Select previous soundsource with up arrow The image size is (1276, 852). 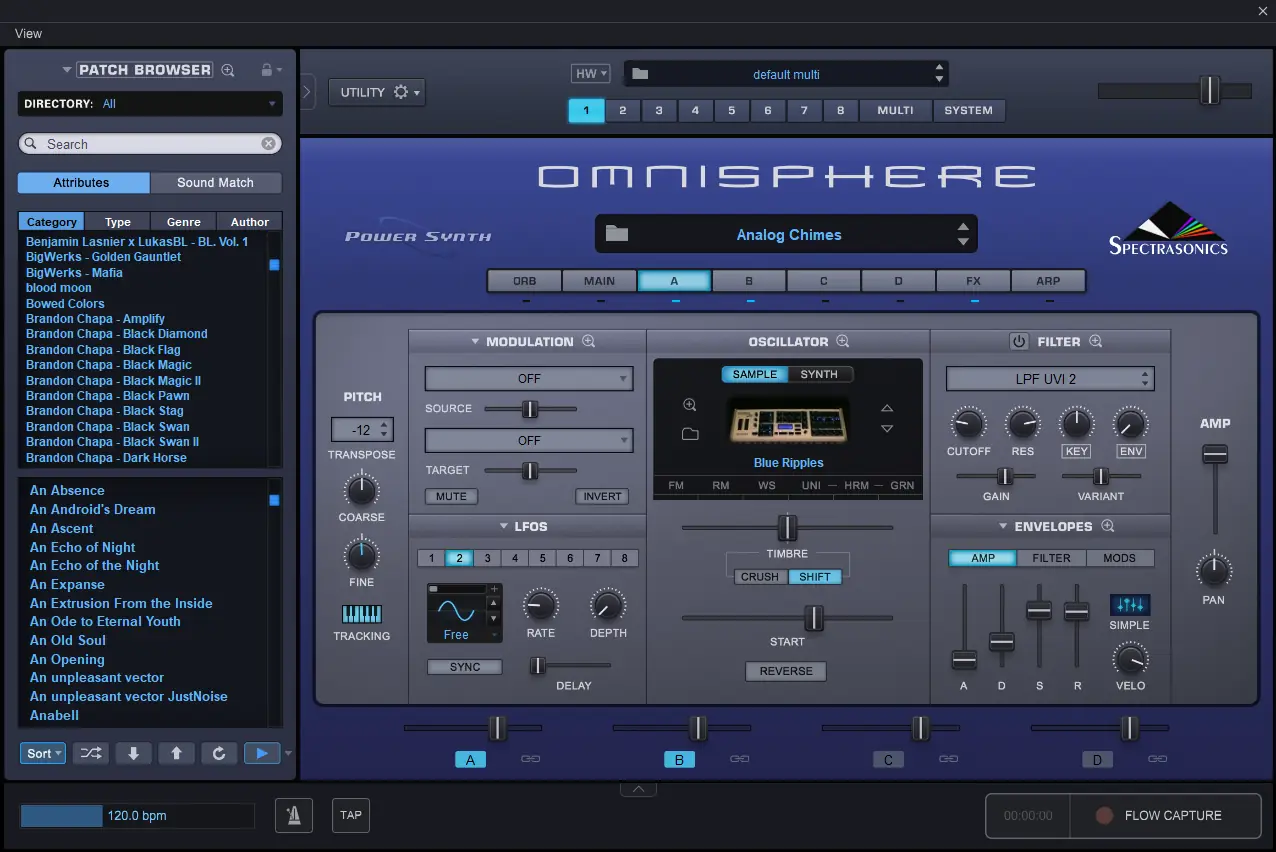click(887, 408)
